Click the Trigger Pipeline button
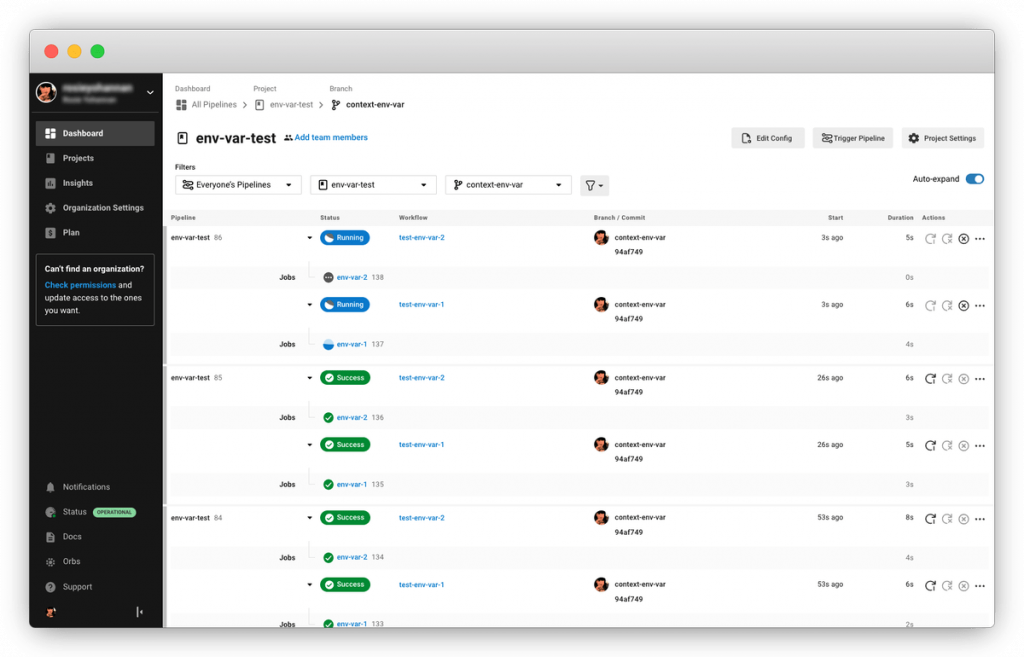This screenshot has width=1024, height=657. click(x=852, y=137)
